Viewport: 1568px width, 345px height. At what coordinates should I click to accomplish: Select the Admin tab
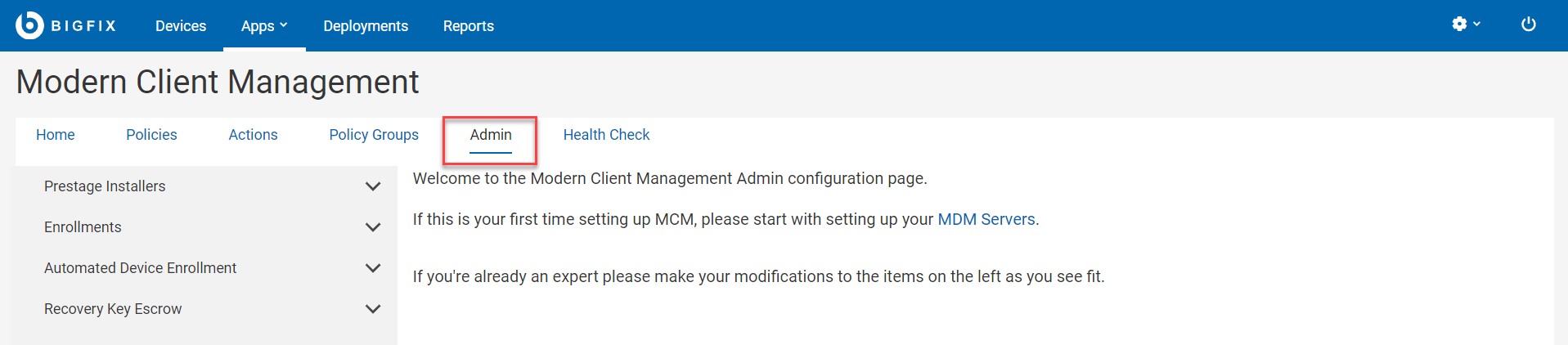tap(491, 135)
